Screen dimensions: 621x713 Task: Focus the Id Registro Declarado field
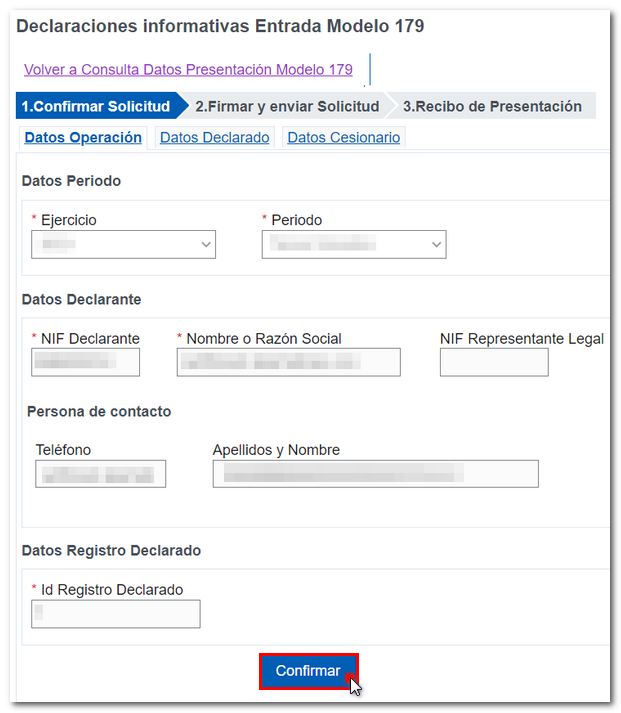tap(115, 614)
